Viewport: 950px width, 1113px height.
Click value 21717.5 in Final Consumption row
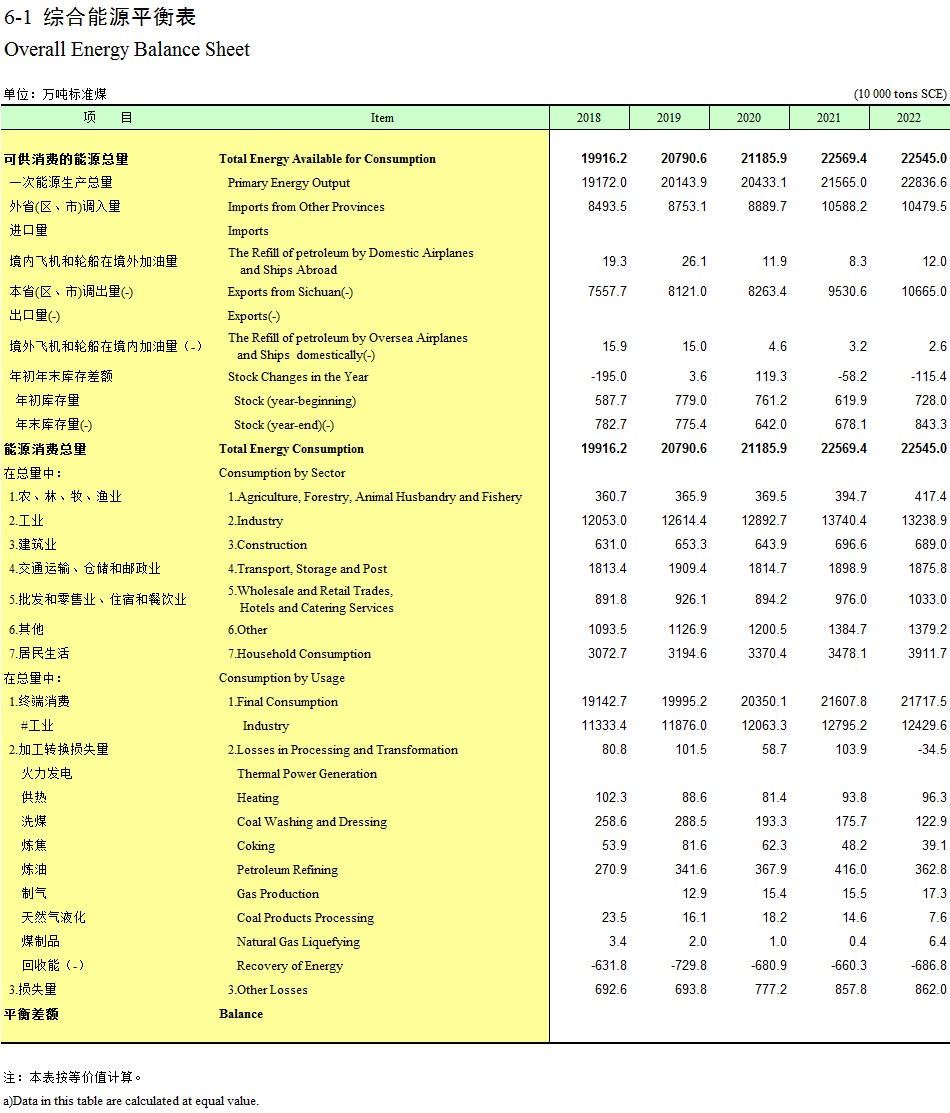[924, 701]
